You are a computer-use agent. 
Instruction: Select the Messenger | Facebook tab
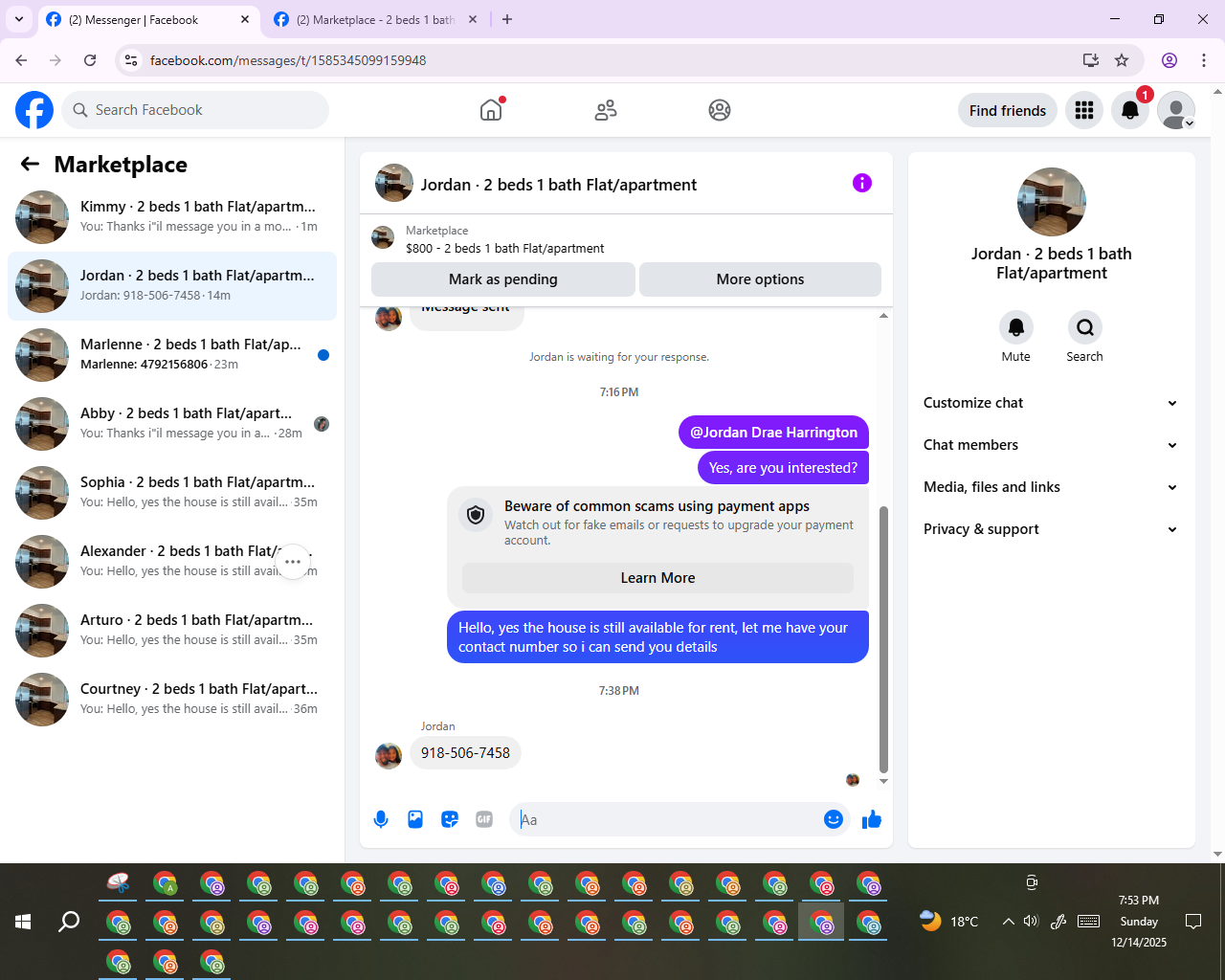[x=148, y=19]
